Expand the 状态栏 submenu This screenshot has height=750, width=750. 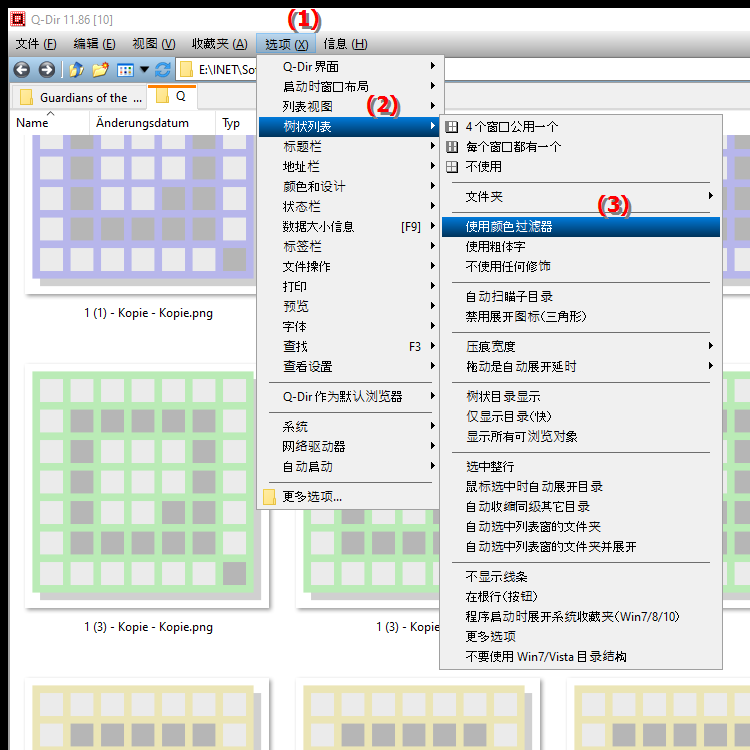tap(349, 207)
